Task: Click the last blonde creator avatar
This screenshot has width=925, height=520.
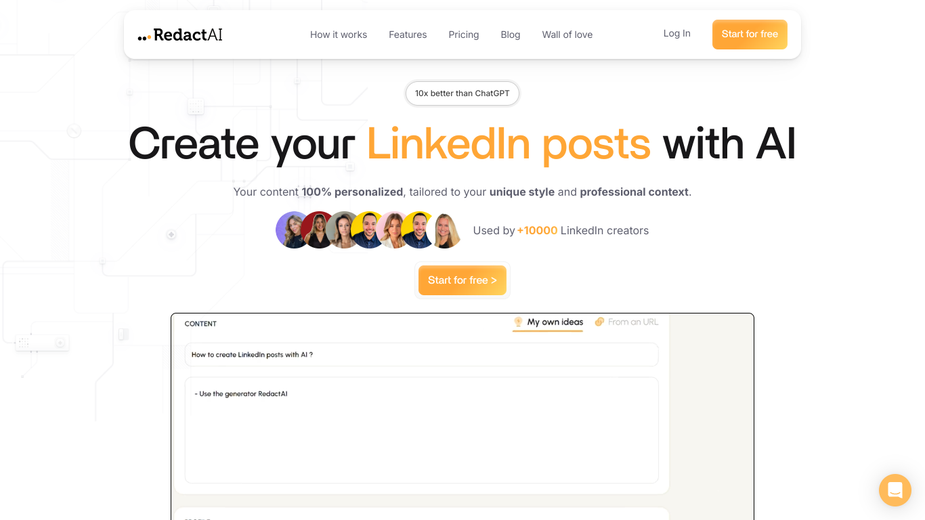Action: [445, 230]
